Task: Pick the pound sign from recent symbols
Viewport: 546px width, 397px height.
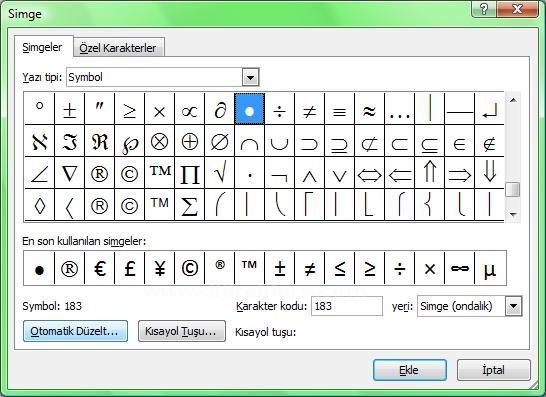Action: coord(130,268)
